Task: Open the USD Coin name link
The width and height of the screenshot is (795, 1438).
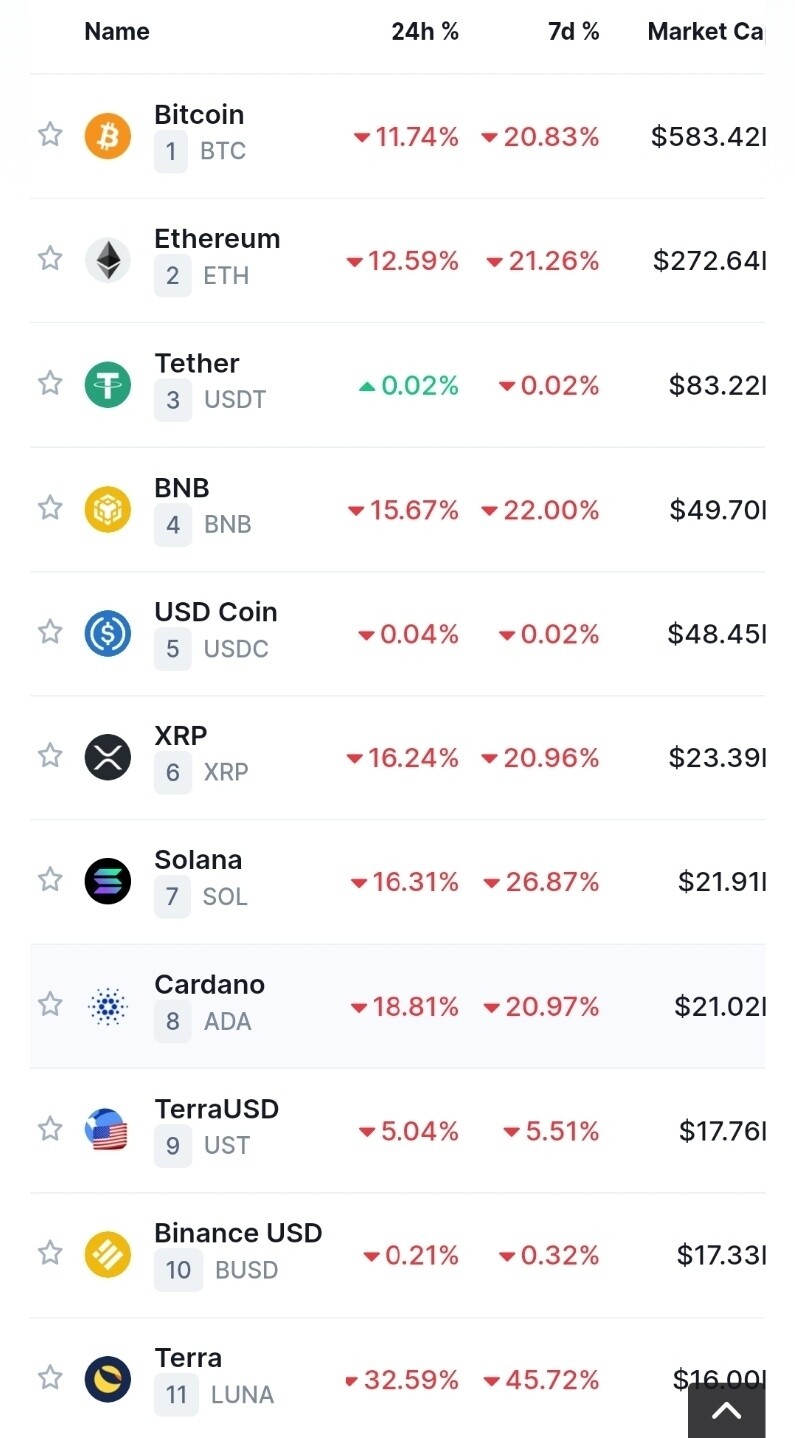Action: tap(216, 612)
